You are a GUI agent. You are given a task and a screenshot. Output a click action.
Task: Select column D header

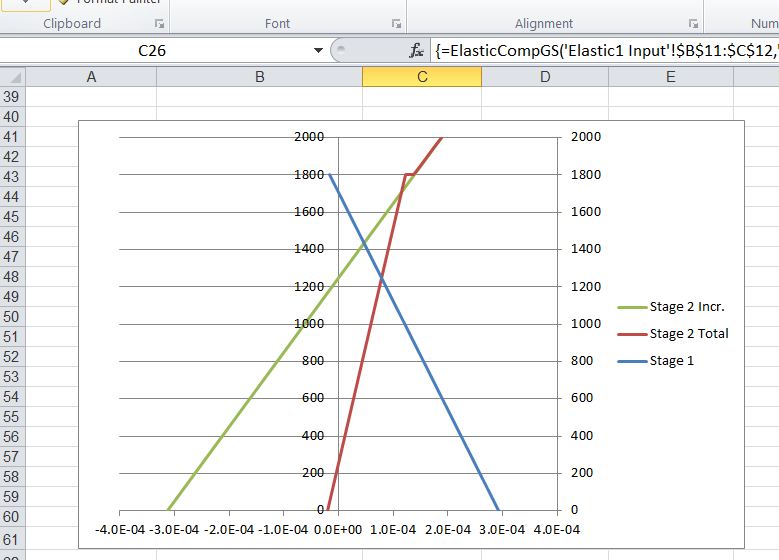(x=545, y=77)
